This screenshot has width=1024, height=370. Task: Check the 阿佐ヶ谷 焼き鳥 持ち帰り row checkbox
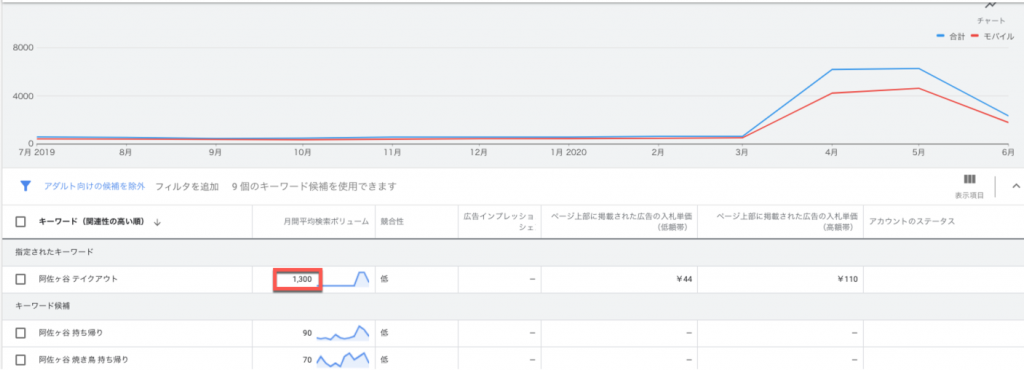click(x=21, y=360)
